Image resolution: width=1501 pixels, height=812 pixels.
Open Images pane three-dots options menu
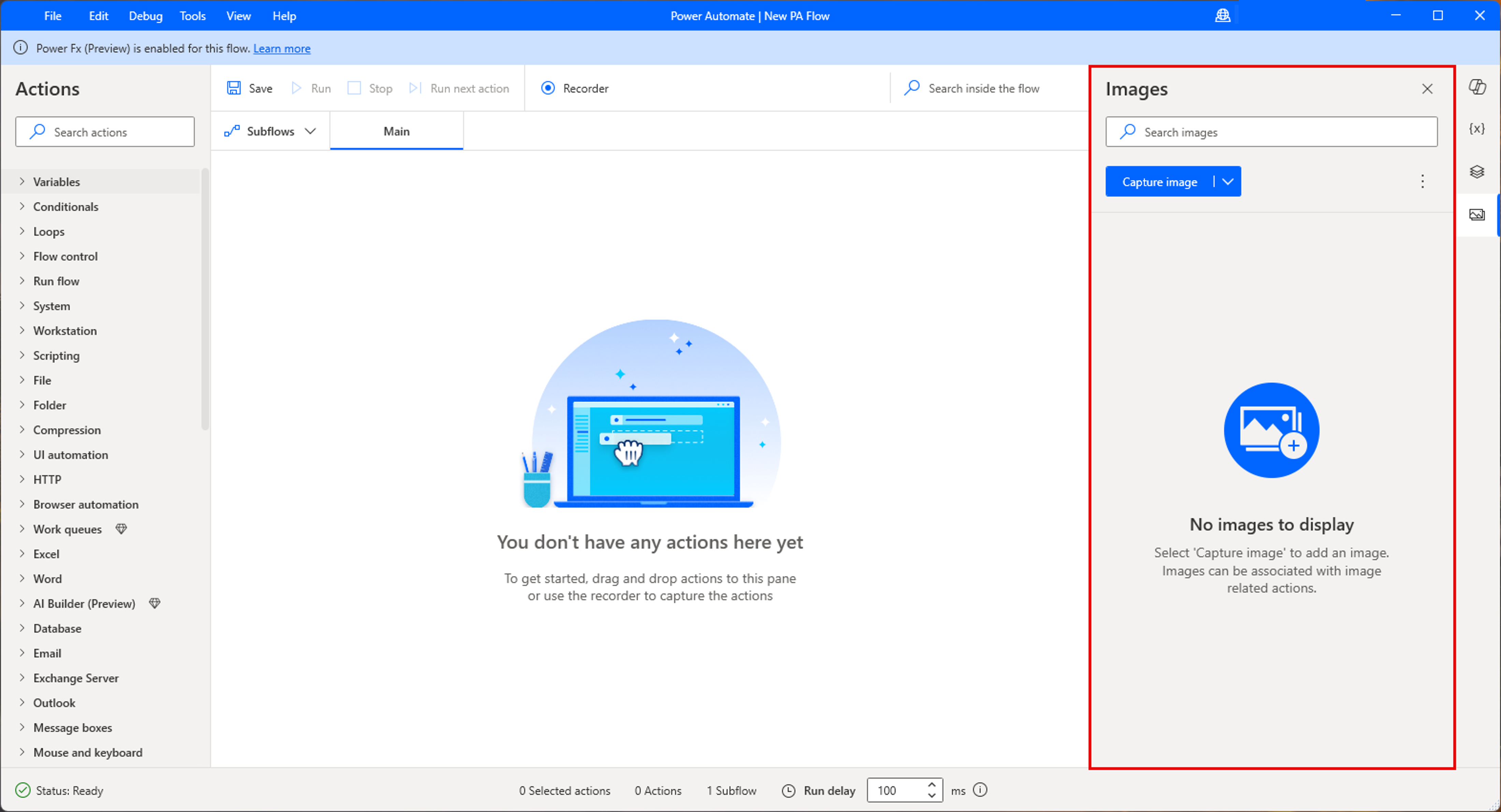tap(1422, 182)
